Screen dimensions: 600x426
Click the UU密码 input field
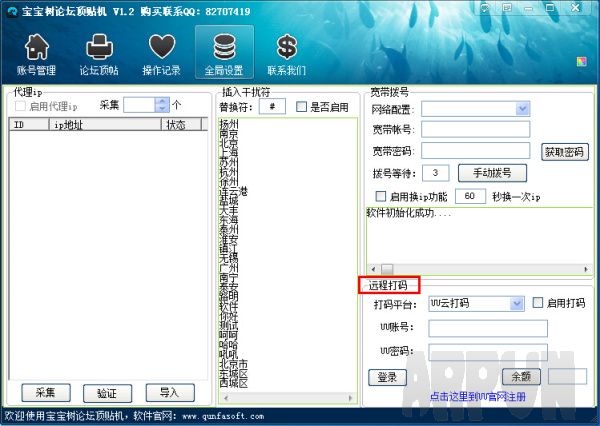[x=488, y=352]
